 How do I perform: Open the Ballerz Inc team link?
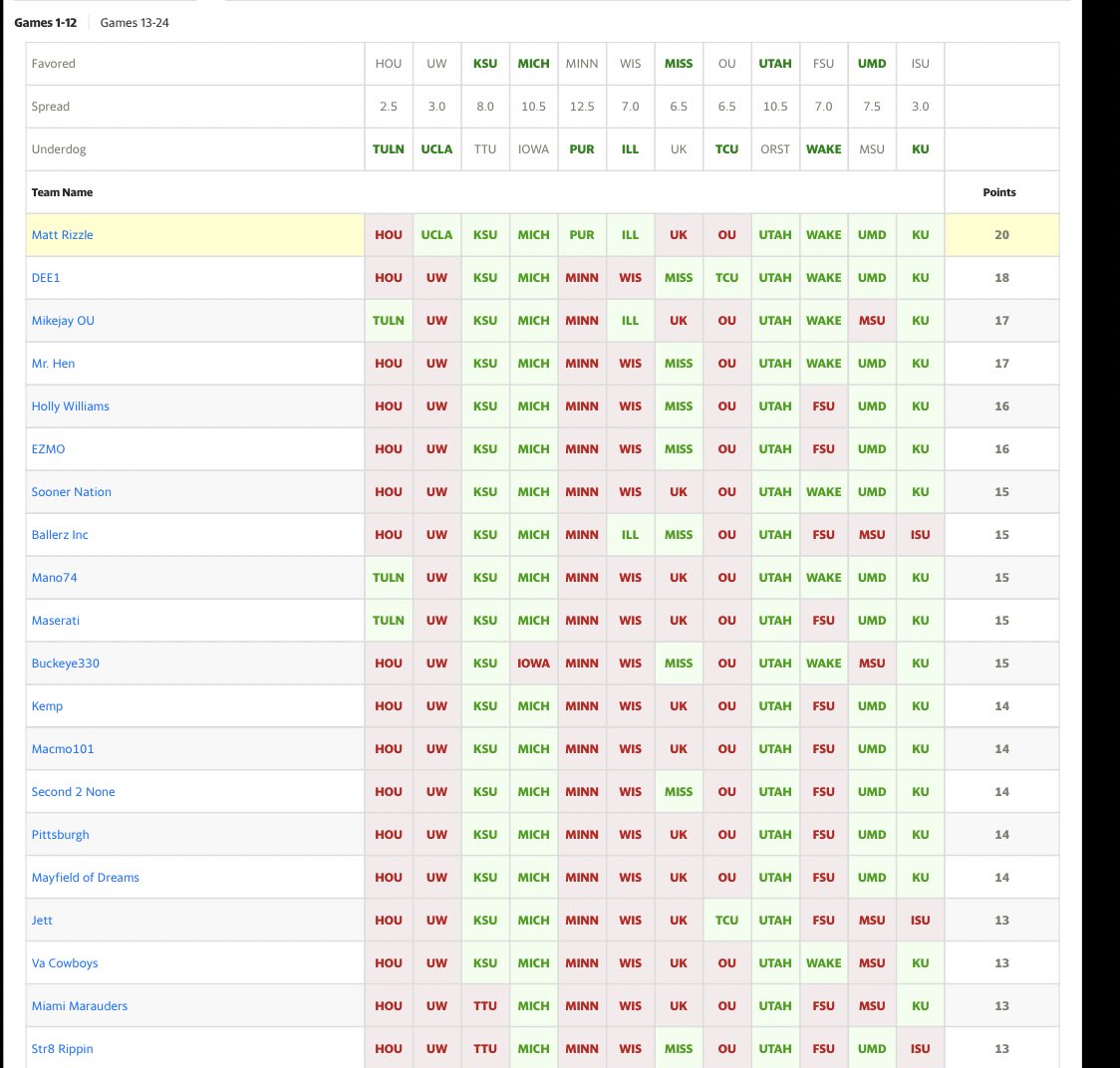pos(59,535)
